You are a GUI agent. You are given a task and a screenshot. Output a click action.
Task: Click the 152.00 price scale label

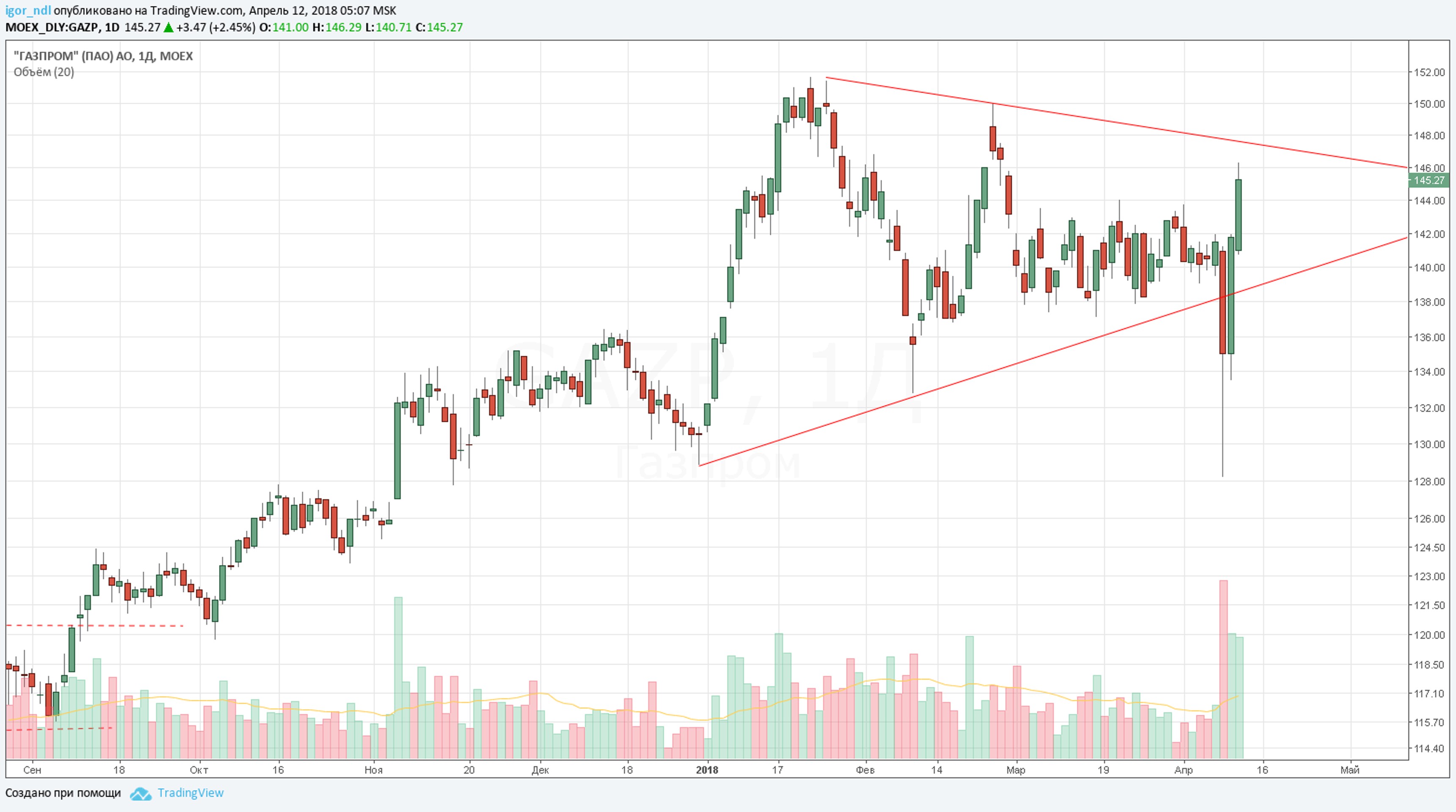point(1429,72)
